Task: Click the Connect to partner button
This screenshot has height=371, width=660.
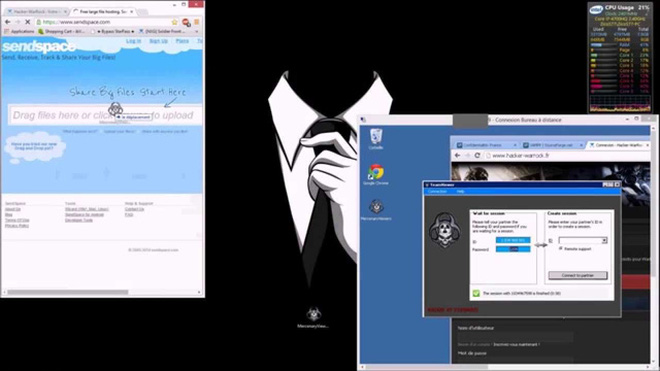Action: pyautogui.click(x=578, y=275)
